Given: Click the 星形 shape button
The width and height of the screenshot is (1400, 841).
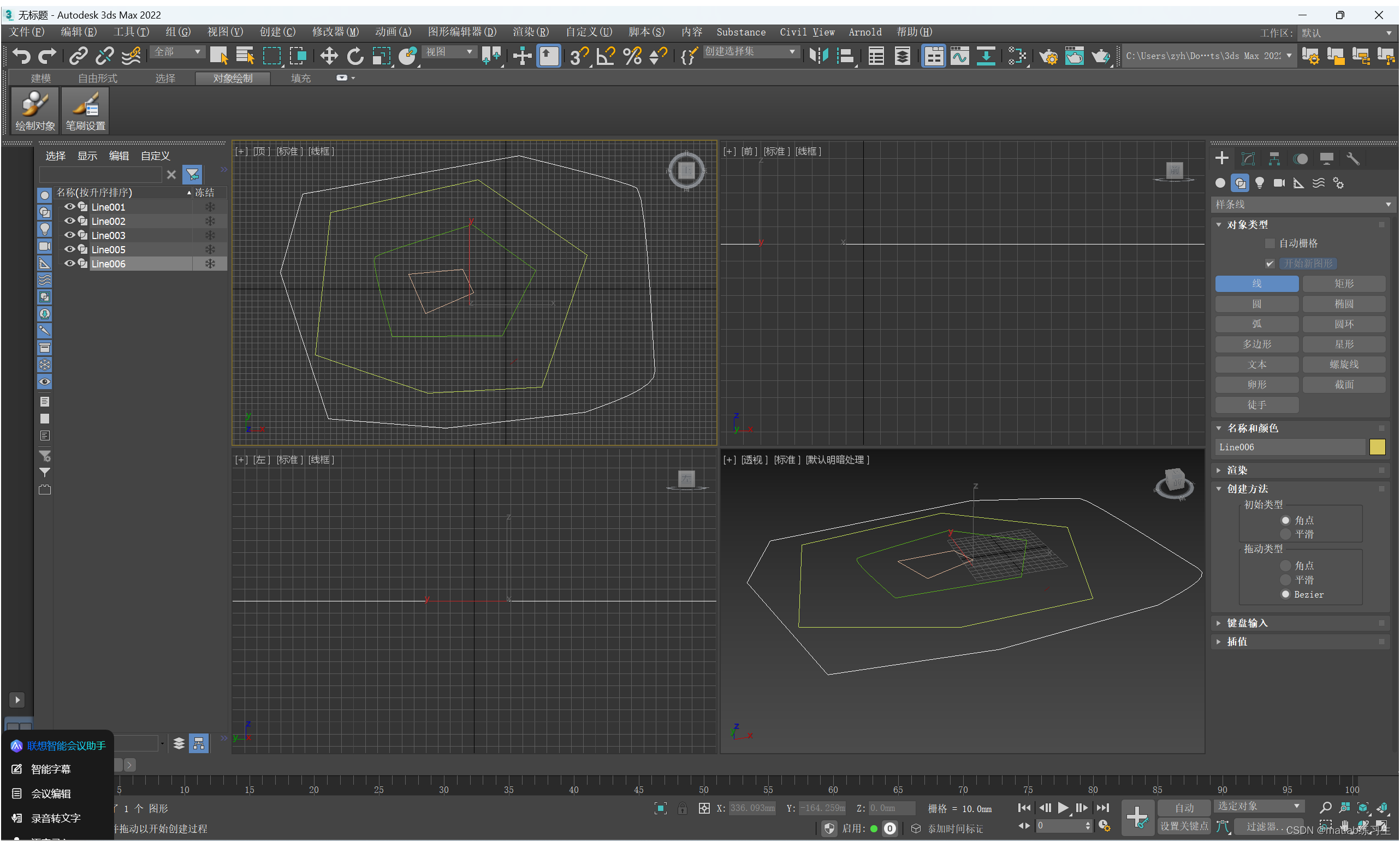Looking at the screenshot, I should coord(1344,344).
